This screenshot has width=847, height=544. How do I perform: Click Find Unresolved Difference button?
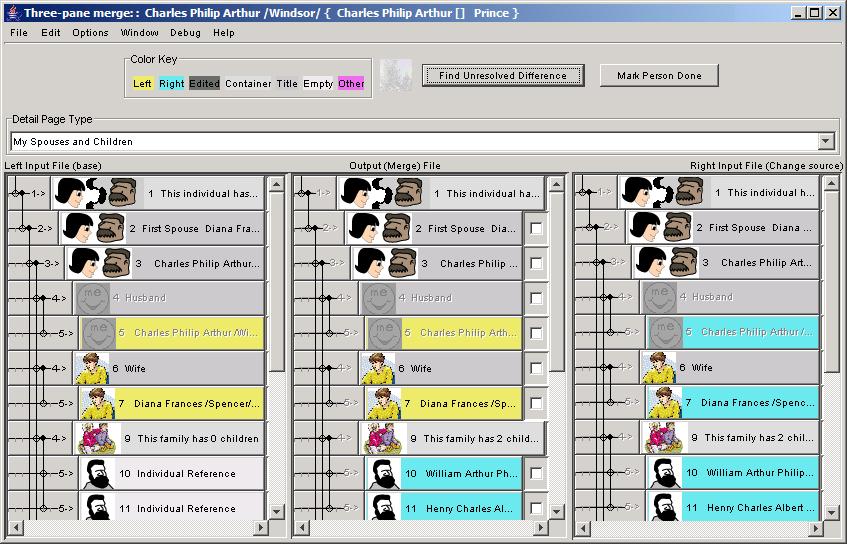(x=502, y=76)
